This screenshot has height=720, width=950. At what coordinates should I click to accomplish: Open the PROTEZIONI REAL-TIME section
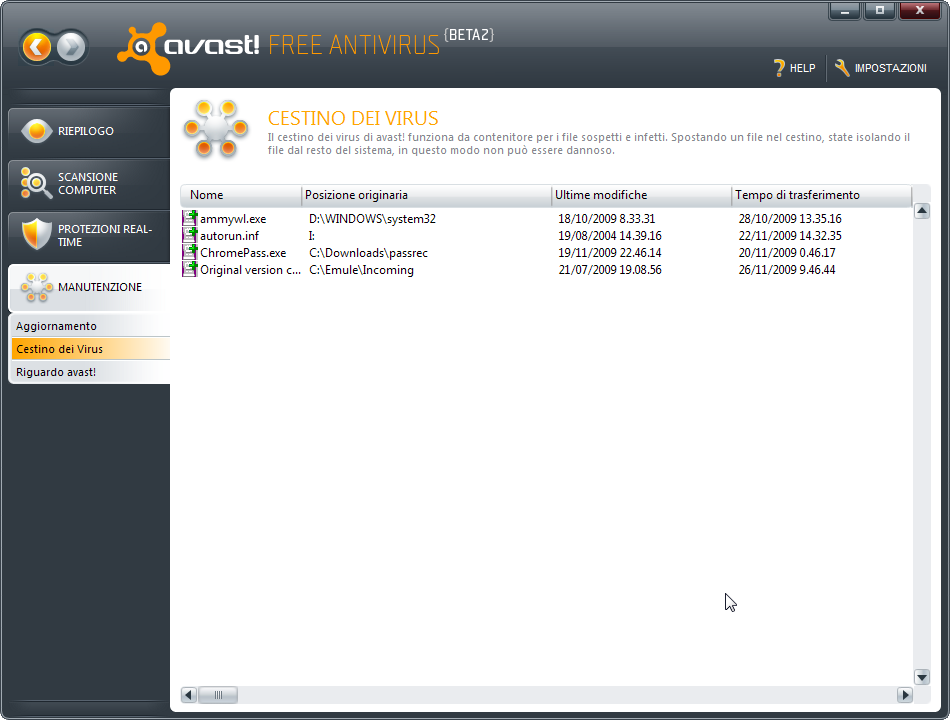point(90,236)
